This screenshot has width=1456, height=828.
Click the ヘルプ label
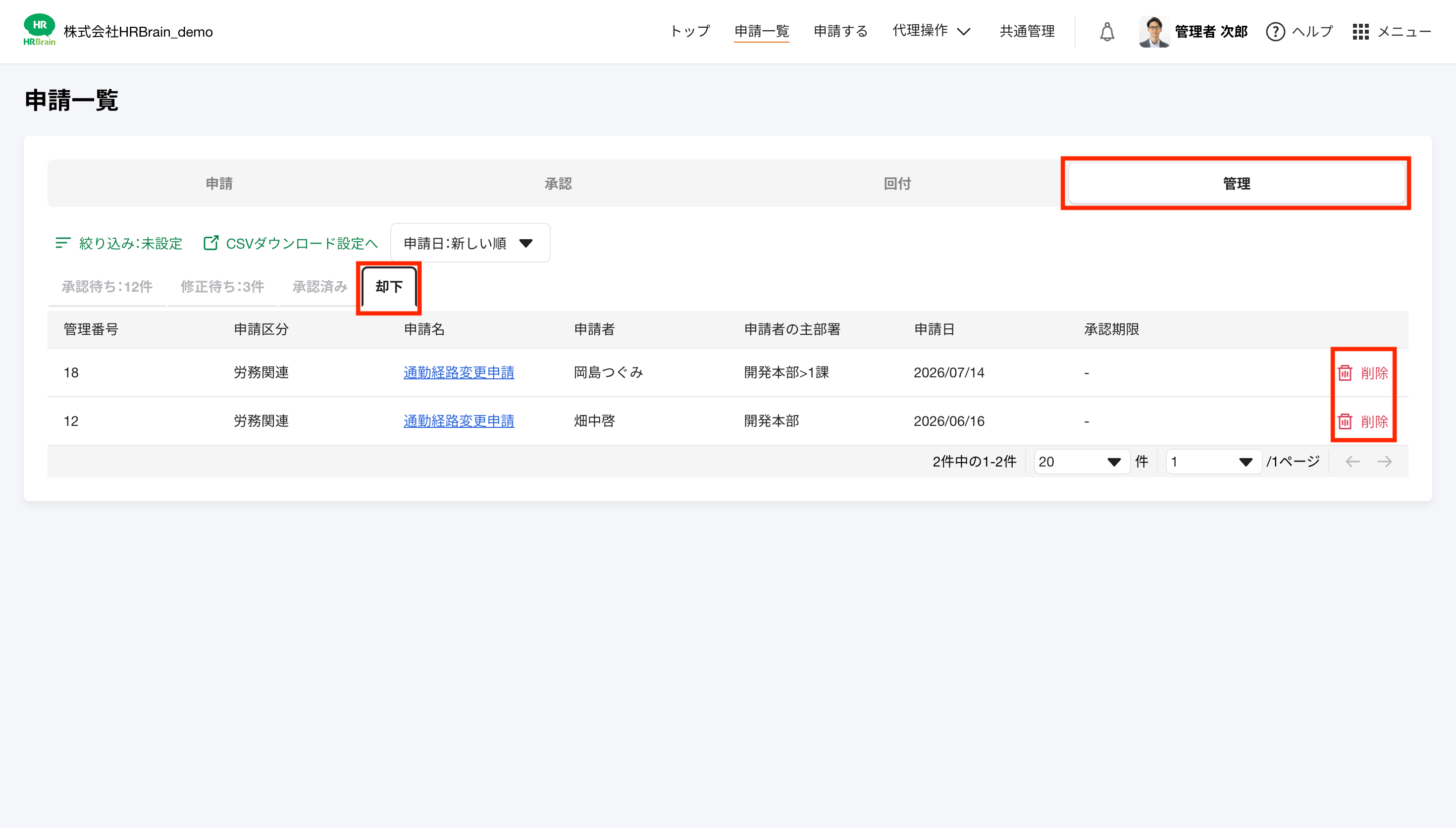(1312, 31)
